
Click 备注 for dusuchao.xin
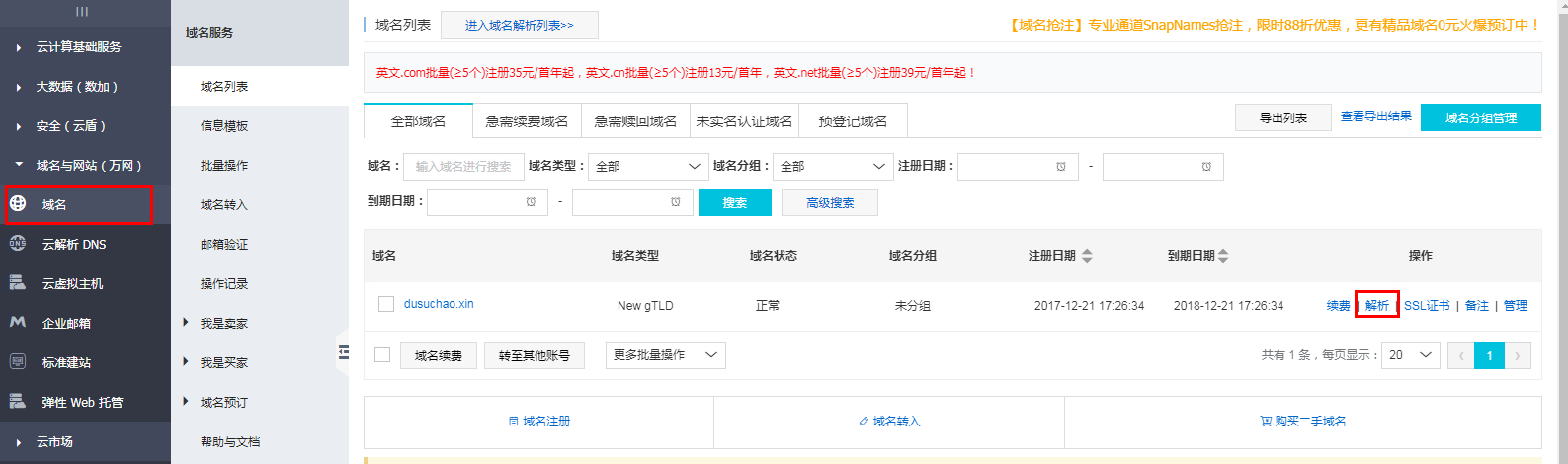1477,306
